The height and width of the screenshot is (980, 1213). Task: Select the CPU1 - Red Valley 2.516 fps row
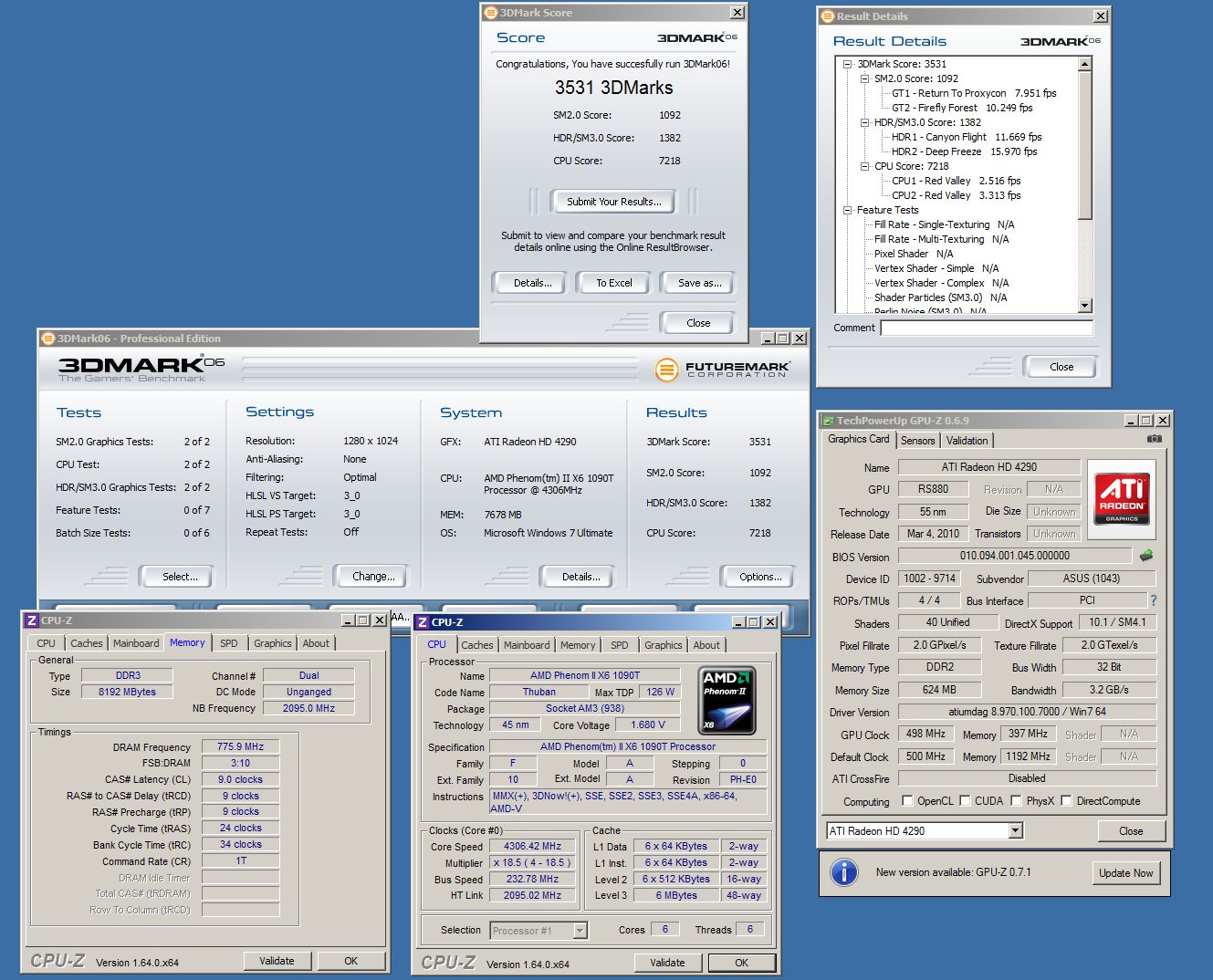[956, 181]
